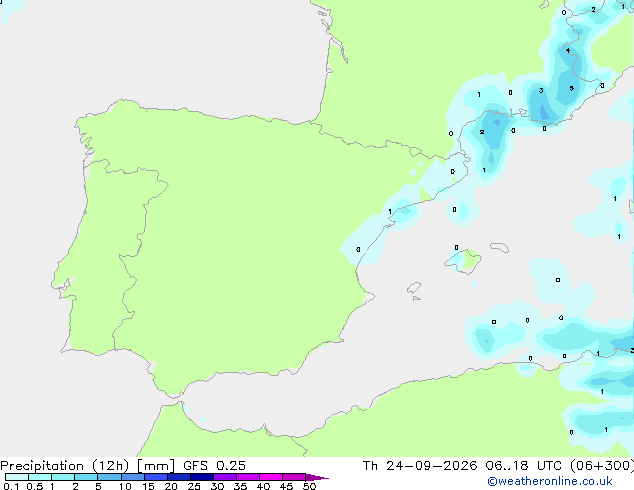Click the legend's overflow arrow past 50
Image resolution: width=634 pixels, height=490 pixels.
pyautogui.click(x=317, y=477)
